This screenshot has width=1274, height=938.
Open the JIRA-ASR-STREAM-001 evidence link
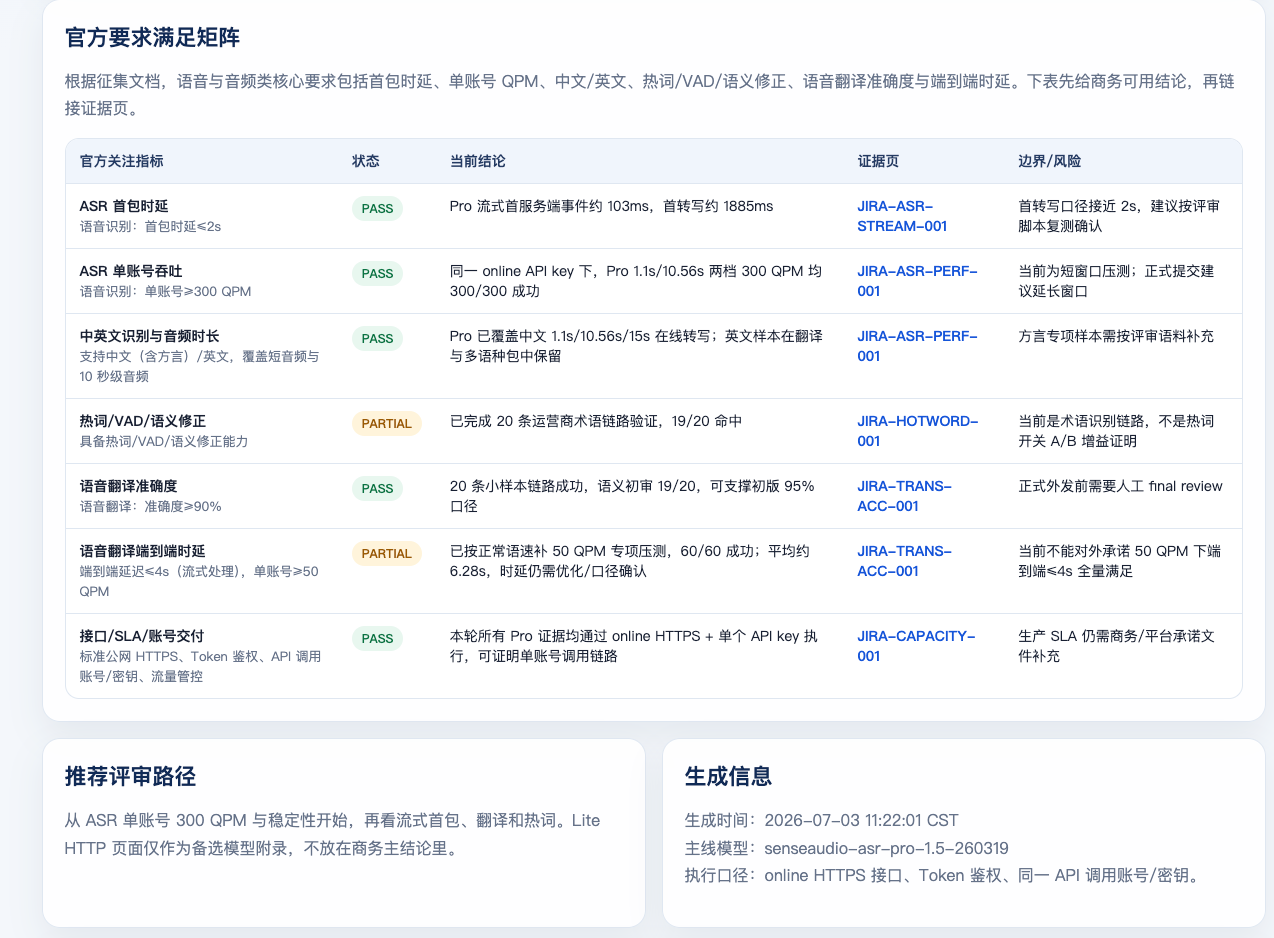pos(902,216)
